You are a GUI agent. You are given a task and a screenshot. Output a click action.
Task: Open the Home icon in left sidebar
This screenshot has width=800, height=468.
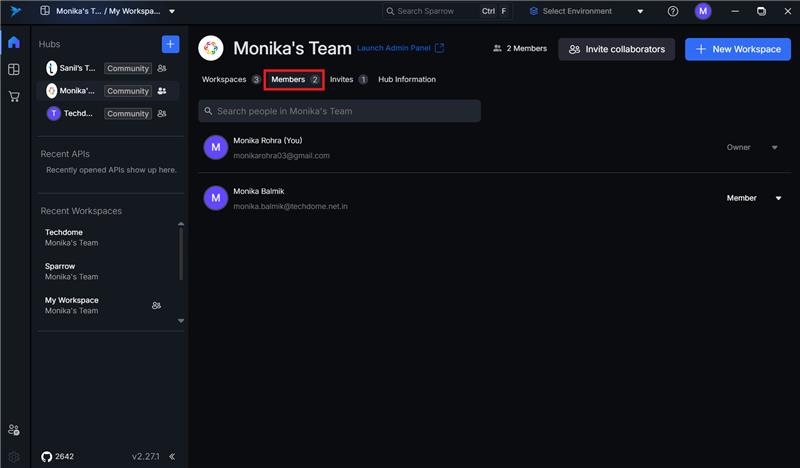click(14, 42)
